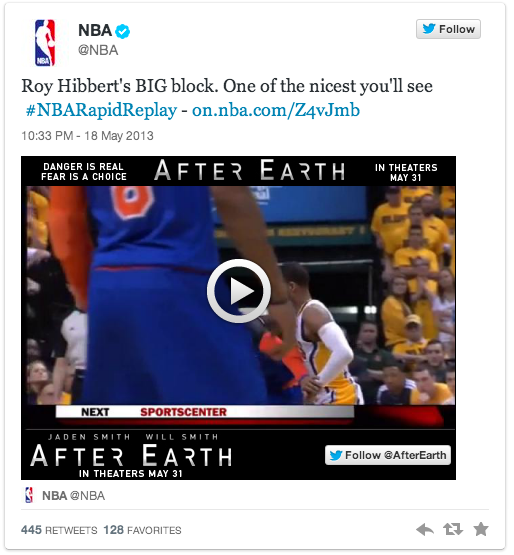Follow the NBA account
Screen dimensions: 514x555
click(448, 29)
